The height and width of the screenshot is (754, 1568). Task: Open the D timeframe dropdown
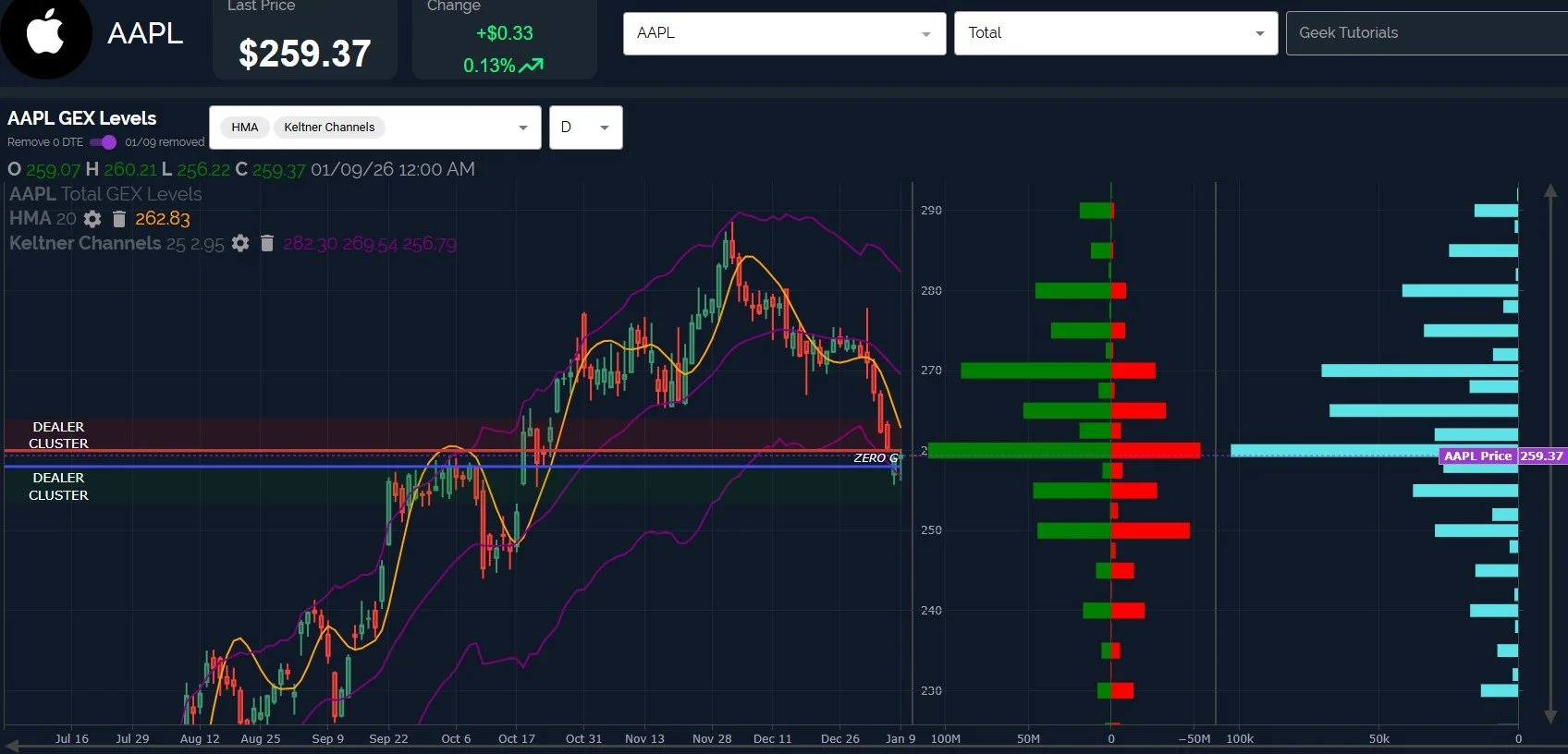pyautogui.click(x=585, y=128)
